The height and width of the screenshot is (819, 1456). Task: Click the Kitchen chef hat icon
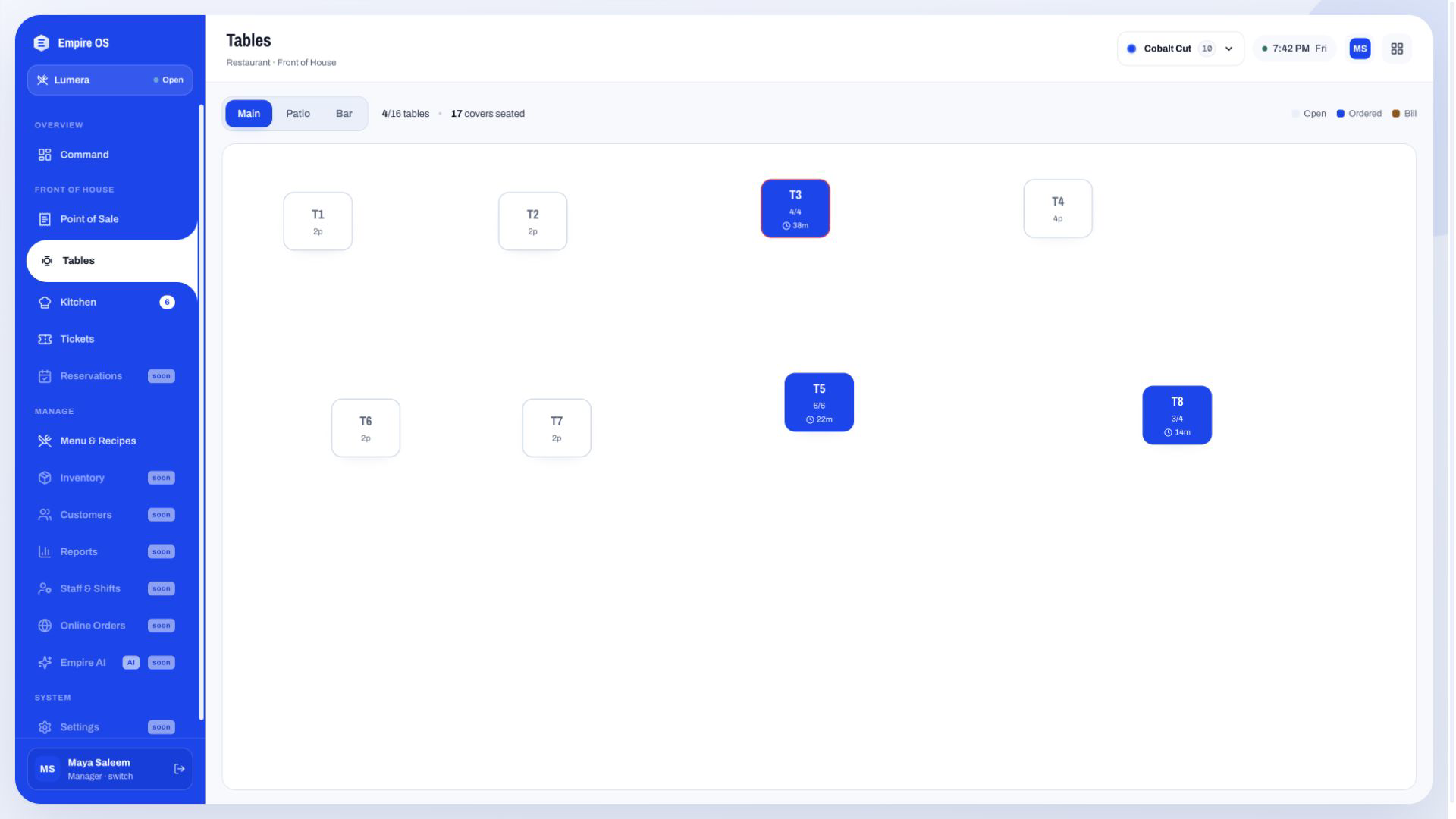point(45,302)
